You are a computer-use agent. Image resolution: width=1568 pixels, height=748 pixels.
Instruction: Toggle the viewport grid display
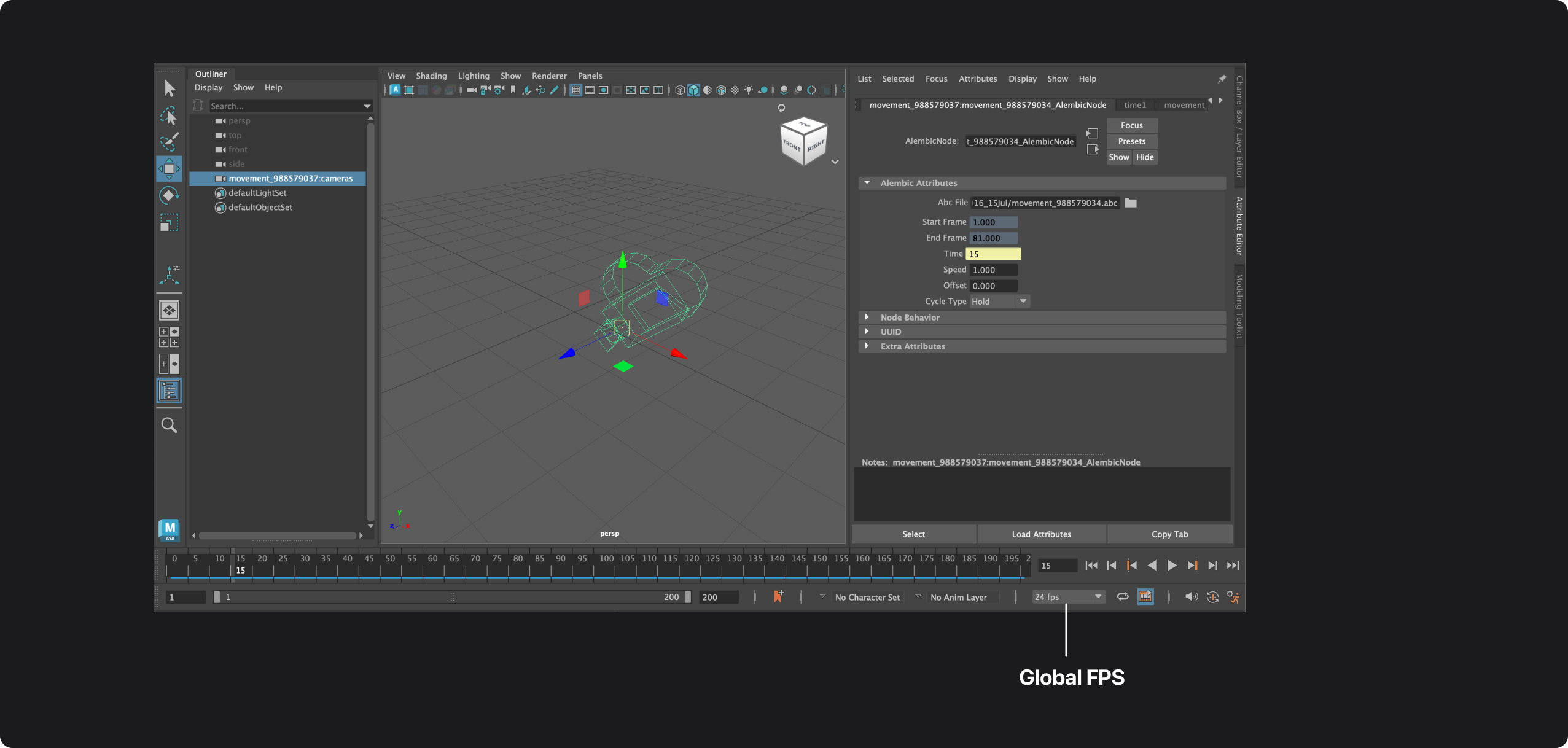[x=576, y=90]
